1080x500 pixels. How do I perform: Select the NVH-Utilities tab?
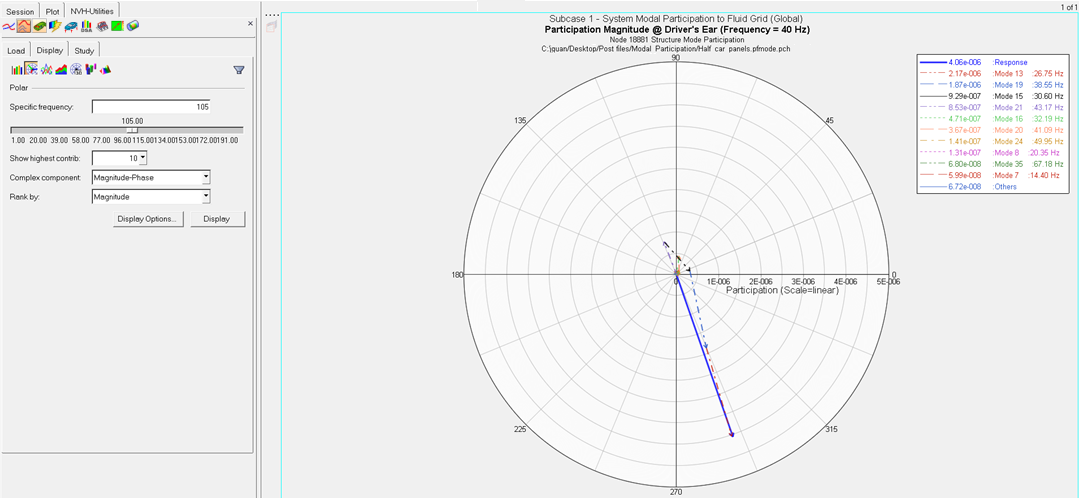[94, 10]
